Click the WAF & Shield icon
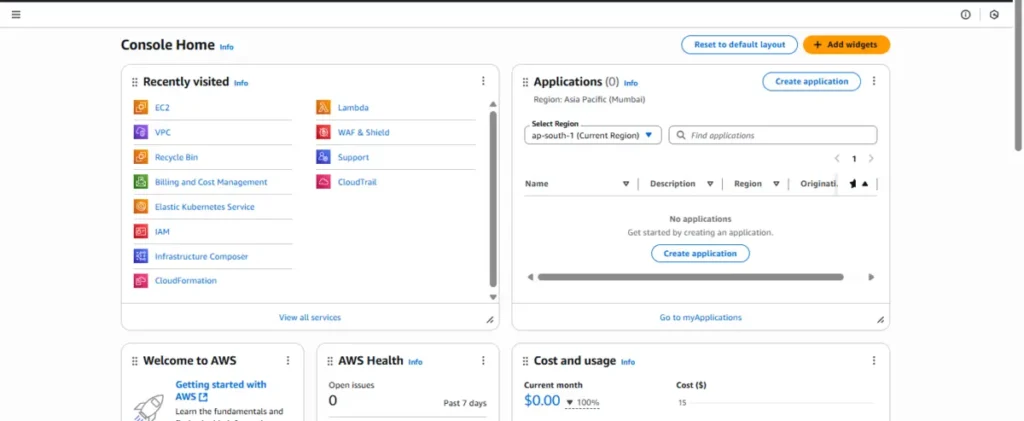1024x421 pixels. point(323,133)
